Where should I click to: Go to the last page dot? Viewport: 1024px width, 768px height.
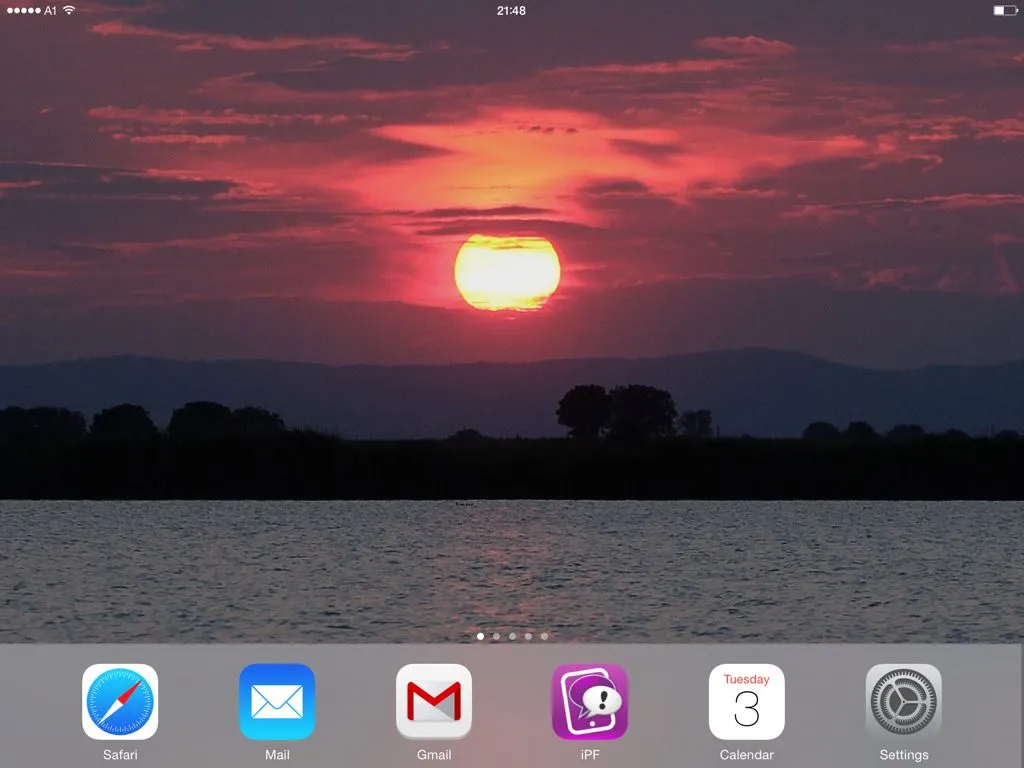(544, 636)
